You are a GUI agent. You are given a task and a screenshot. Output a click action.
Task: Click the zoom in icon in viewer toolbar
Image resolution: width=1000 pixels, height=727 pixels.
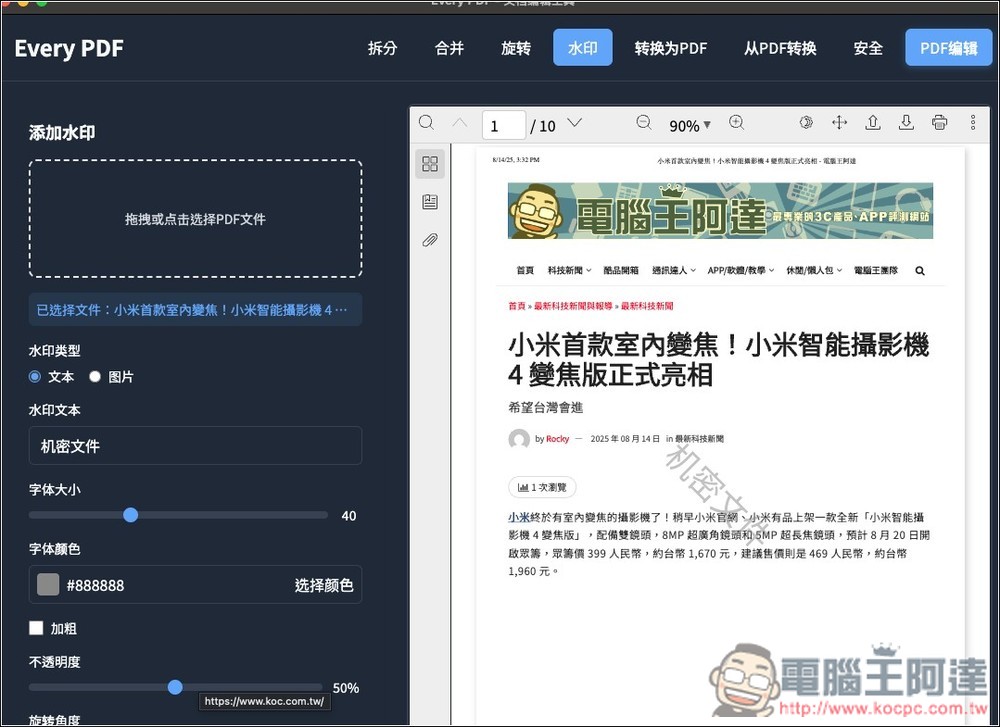tap(737, 122)
